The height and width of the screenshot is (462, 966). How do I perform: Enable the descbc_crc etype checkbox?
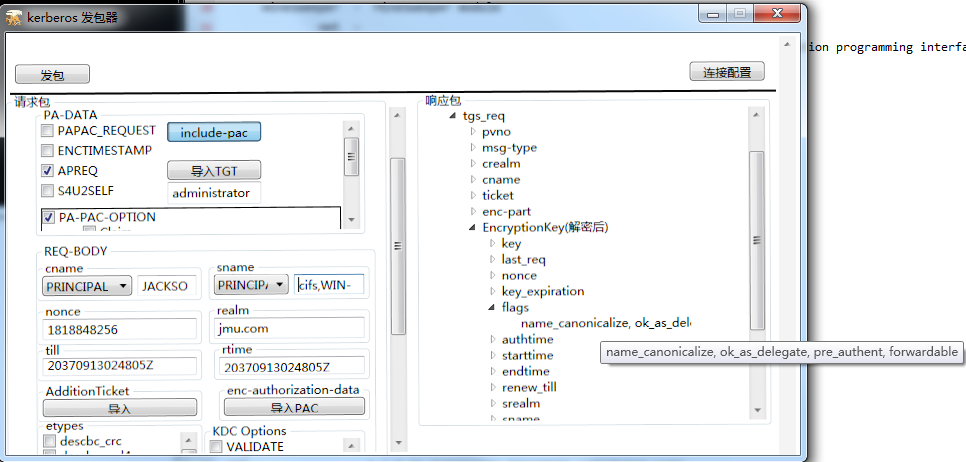[x=50, y=441]
